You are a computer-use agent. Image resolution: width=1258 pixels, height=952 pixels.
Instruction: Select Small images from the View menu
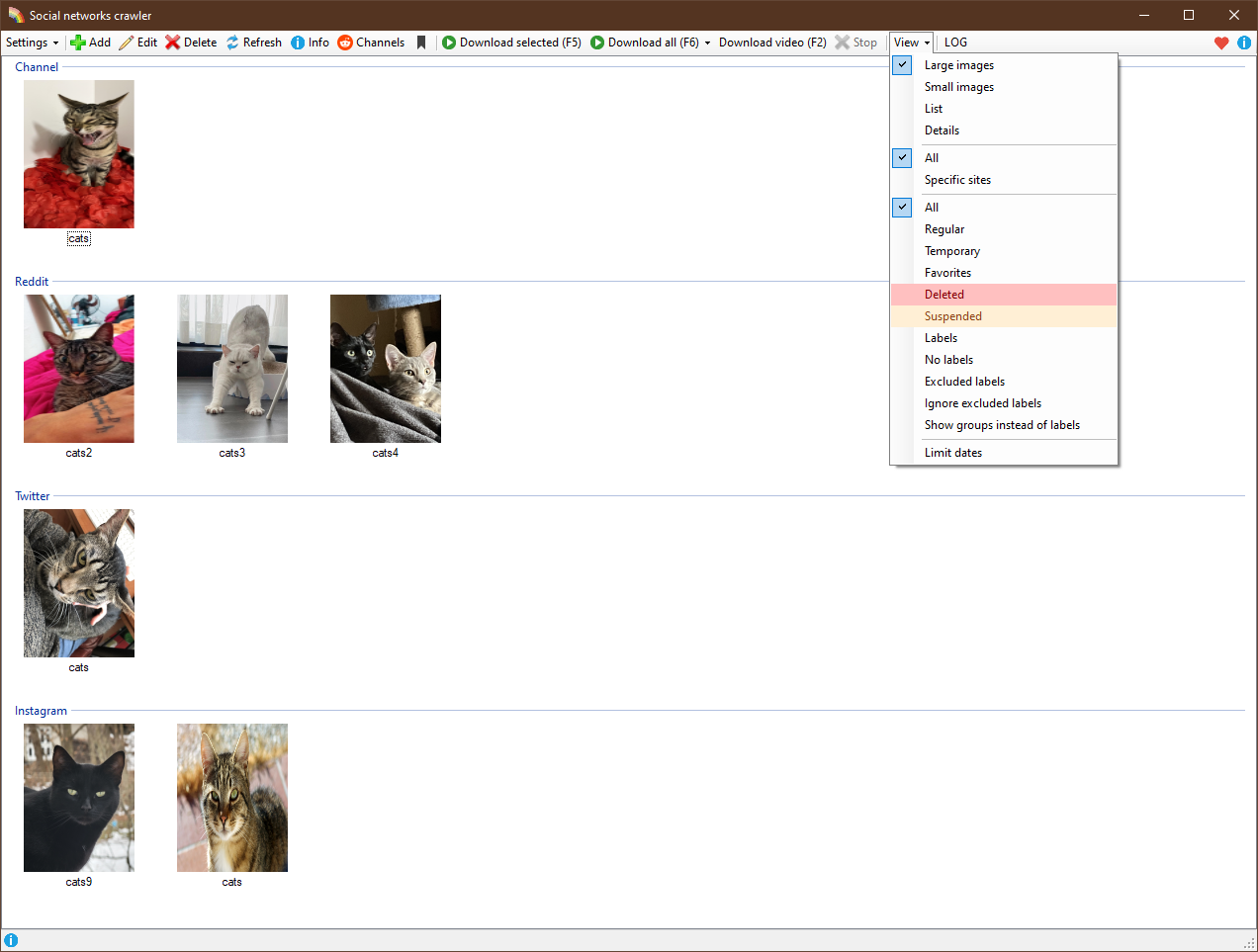point(958,87)
